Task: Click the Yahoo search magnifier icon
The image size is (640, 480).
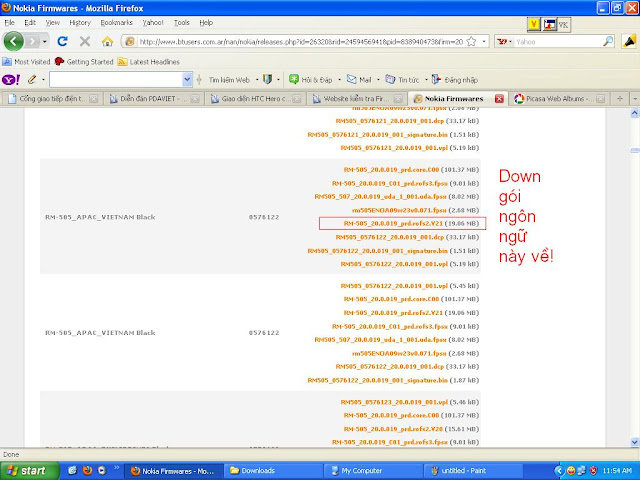Action: (x=608, y=41)
